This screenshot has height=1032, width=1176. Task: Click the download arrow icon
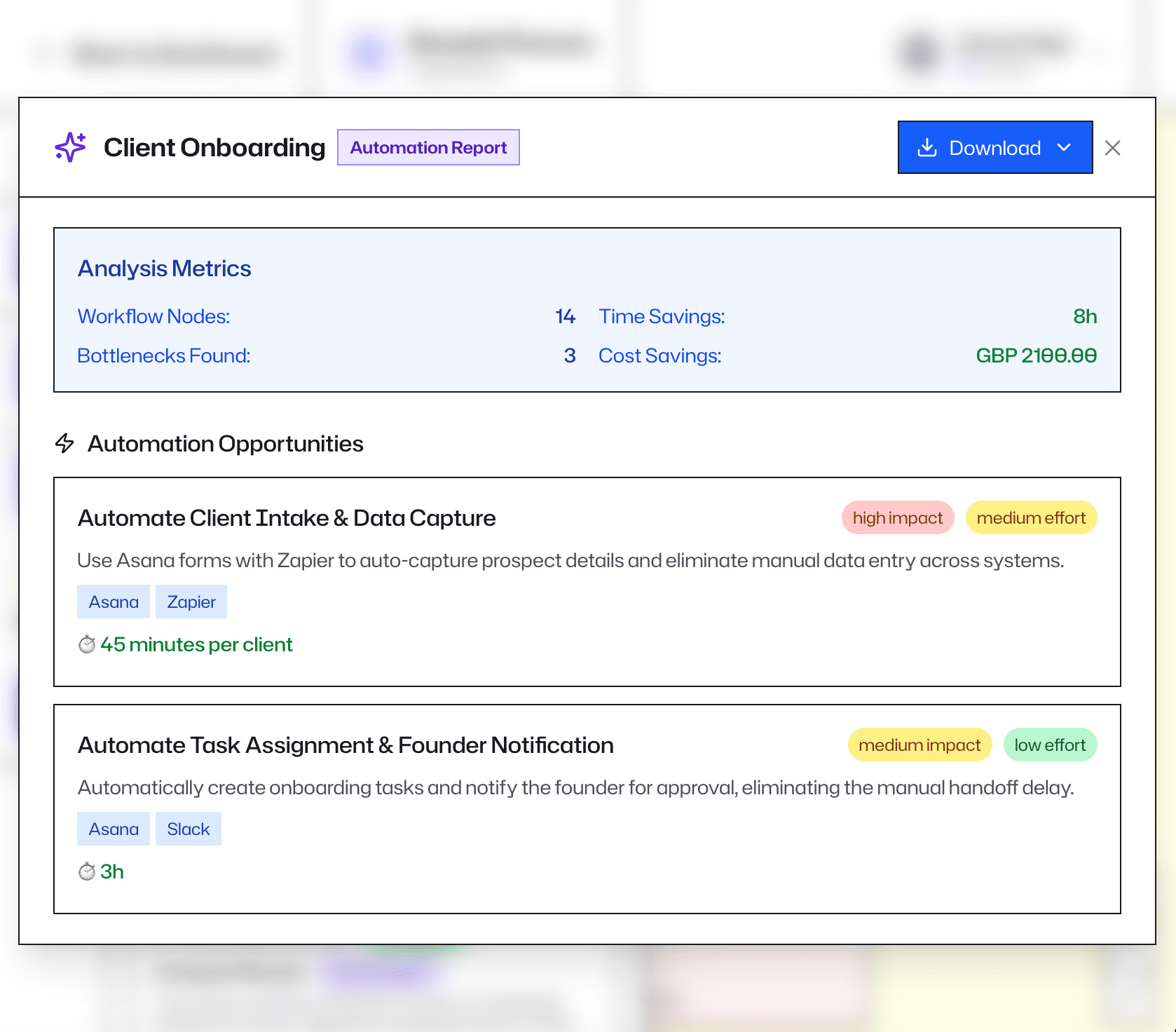(x=927, y=147)
